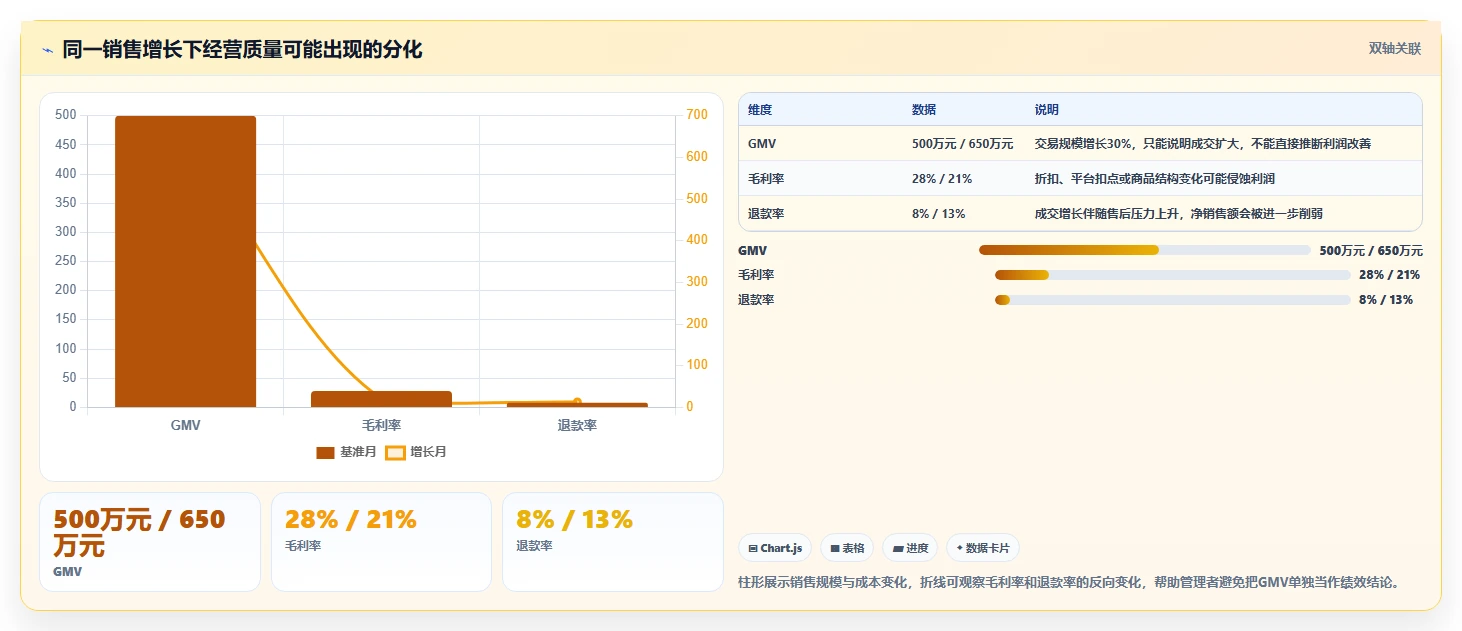
Task: Click the table cell 500万元 / 650万元
Action: [962, 144]
